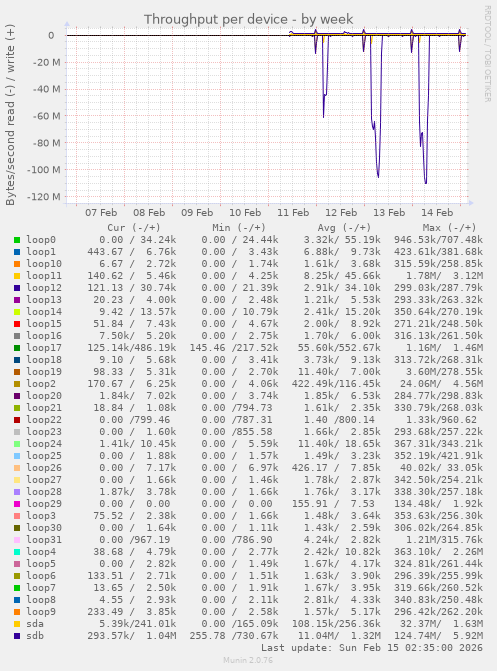Select the loop6 legend label
This screenshot has width=497, height=671.
tap(41, 576)
